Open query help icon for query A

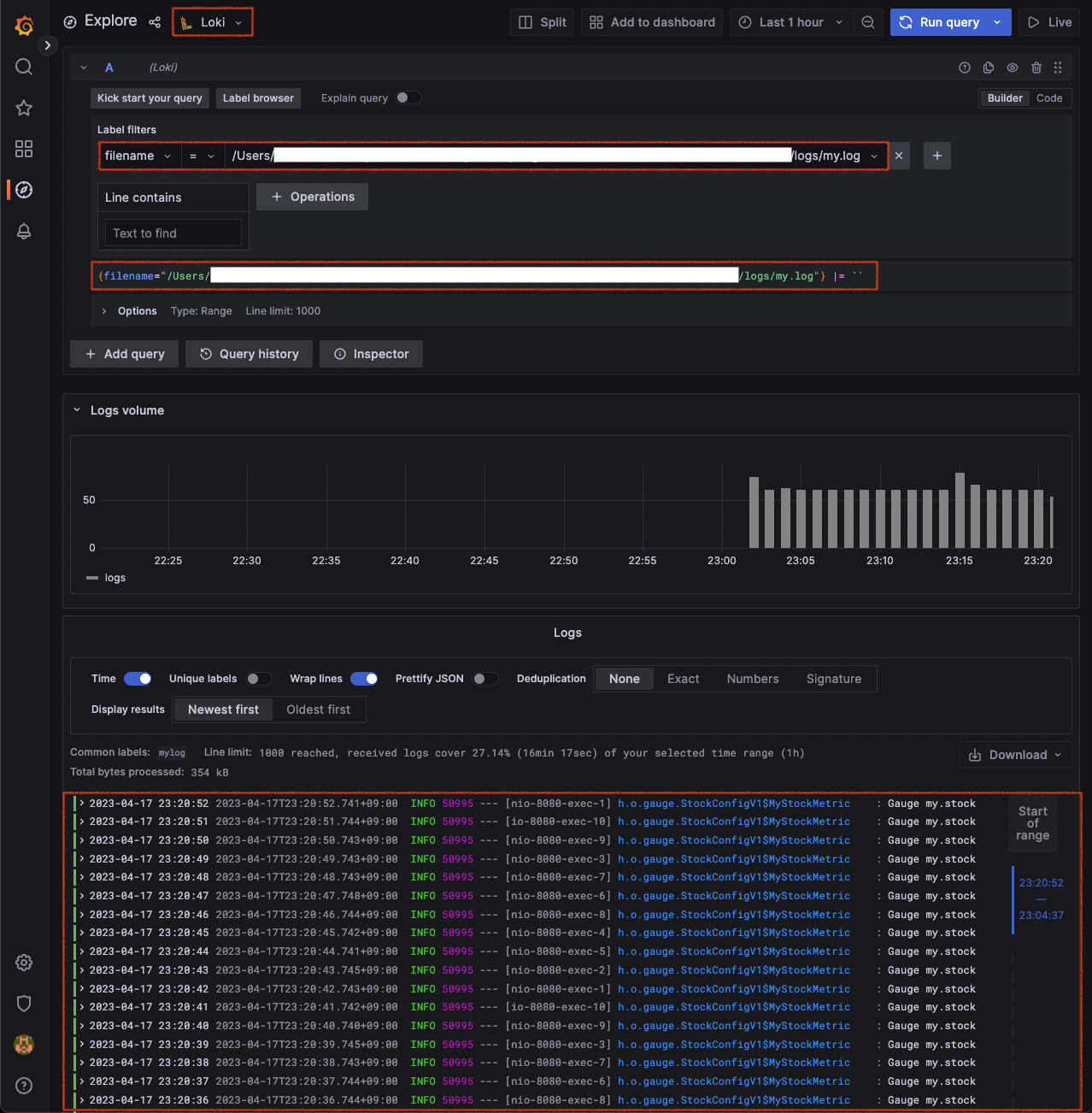[x=965, y=68]
